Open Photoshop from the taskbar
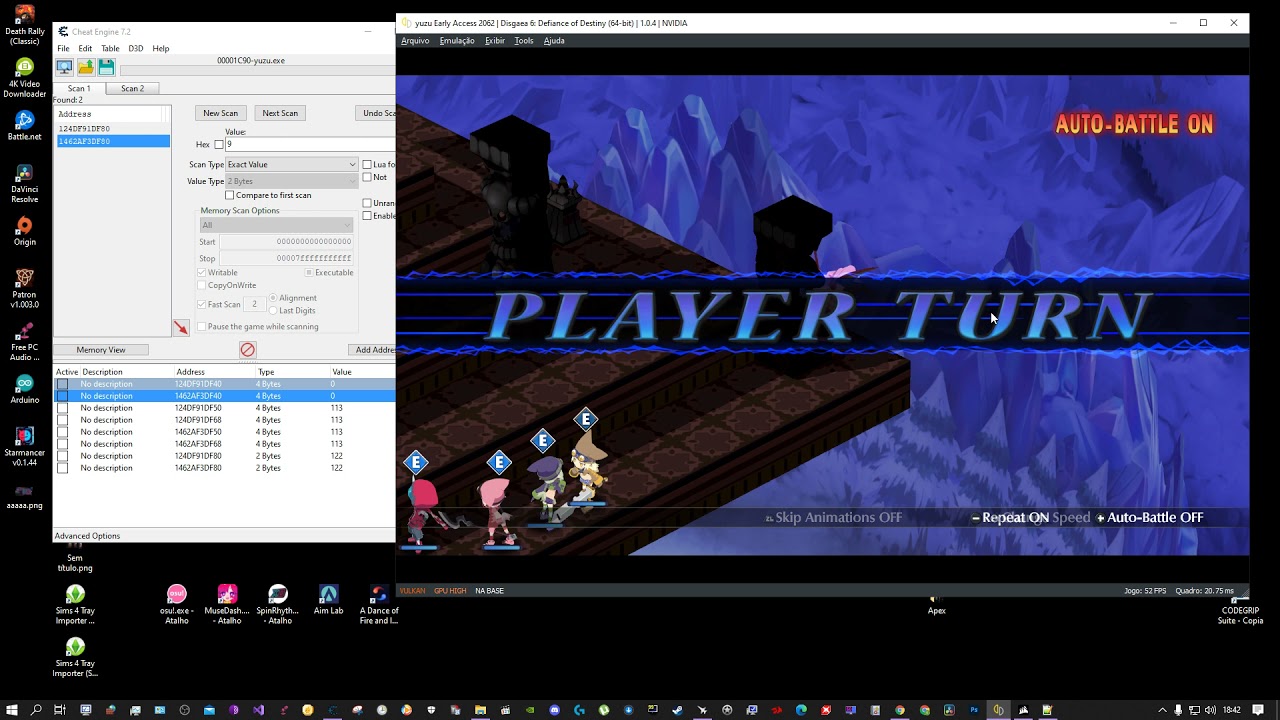This screenshot has height=720, width=1280. [x=974, y=710]
